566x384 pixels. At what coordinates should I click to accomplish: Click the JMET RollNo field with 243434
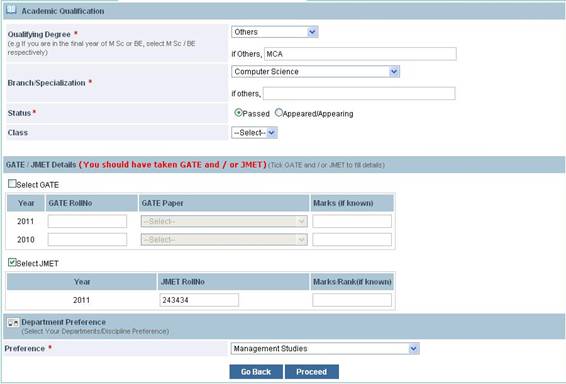point(199,300)
